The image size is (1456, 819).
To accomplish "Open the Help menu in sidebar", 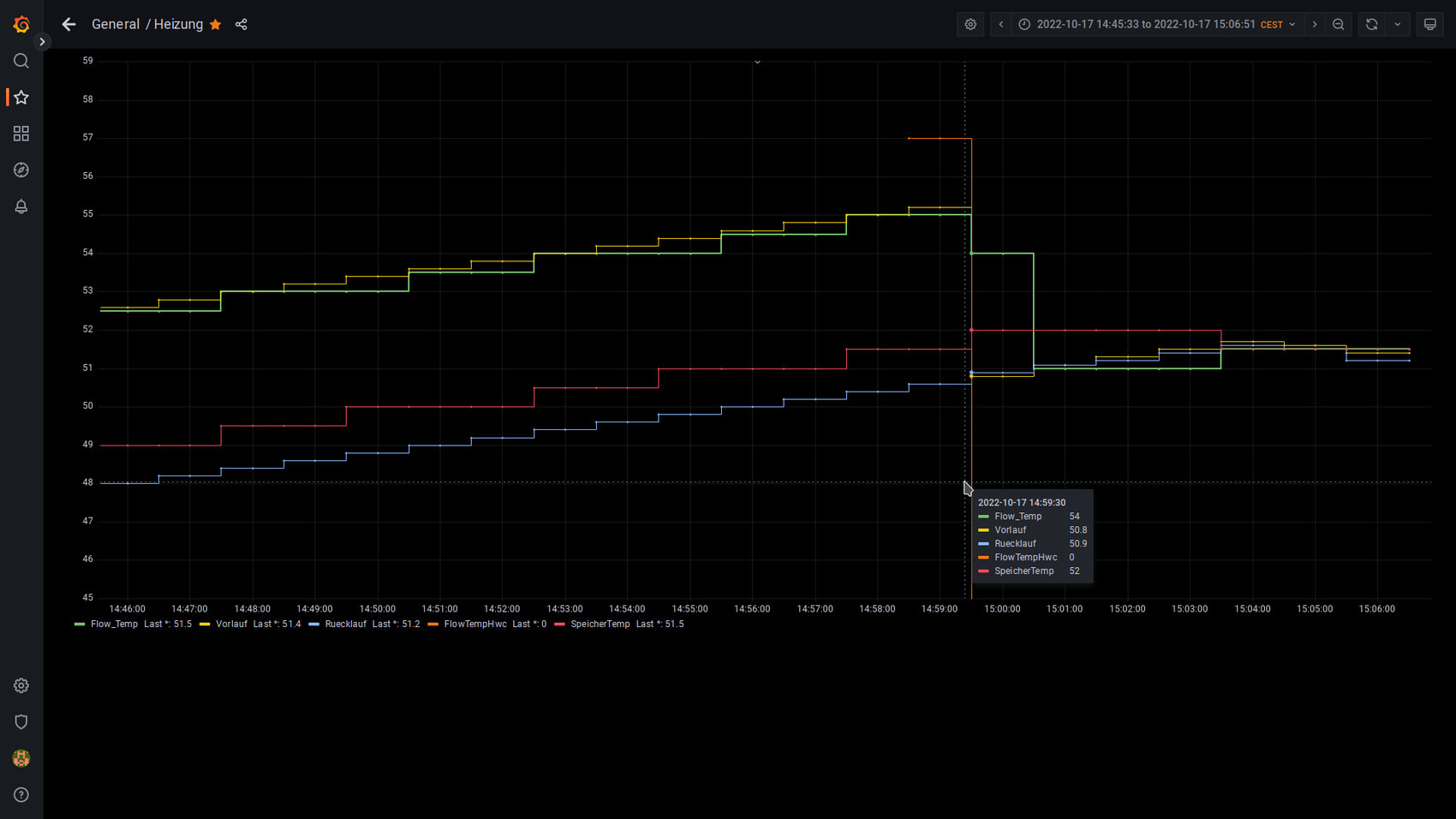I will 21,795.
